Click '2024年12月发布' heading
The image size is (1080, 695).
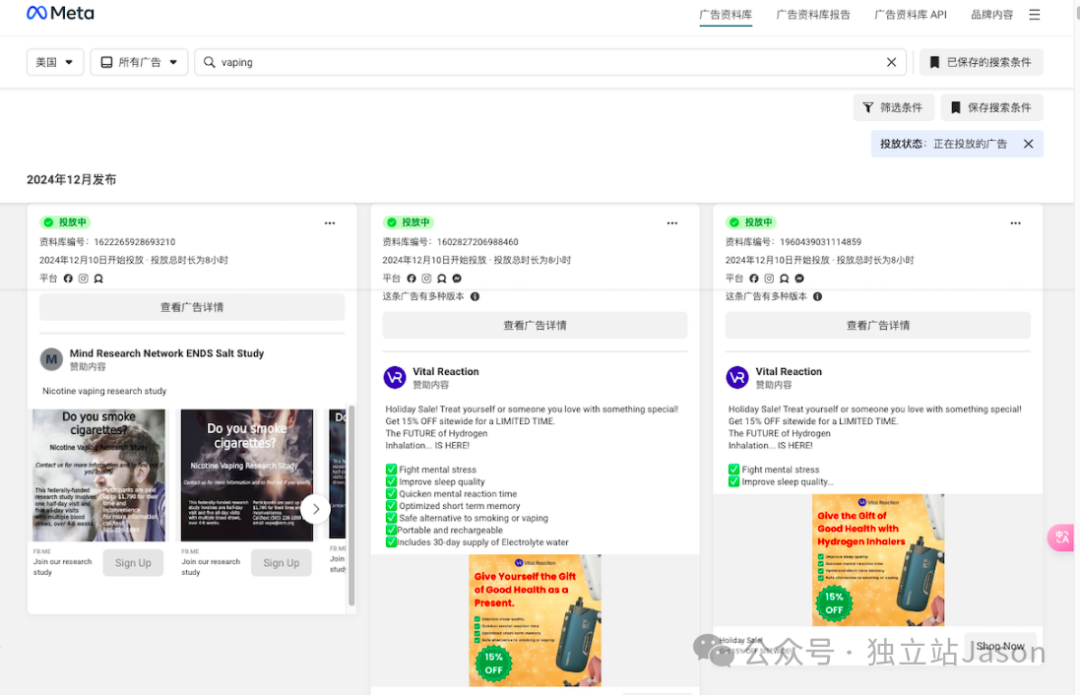71,180
